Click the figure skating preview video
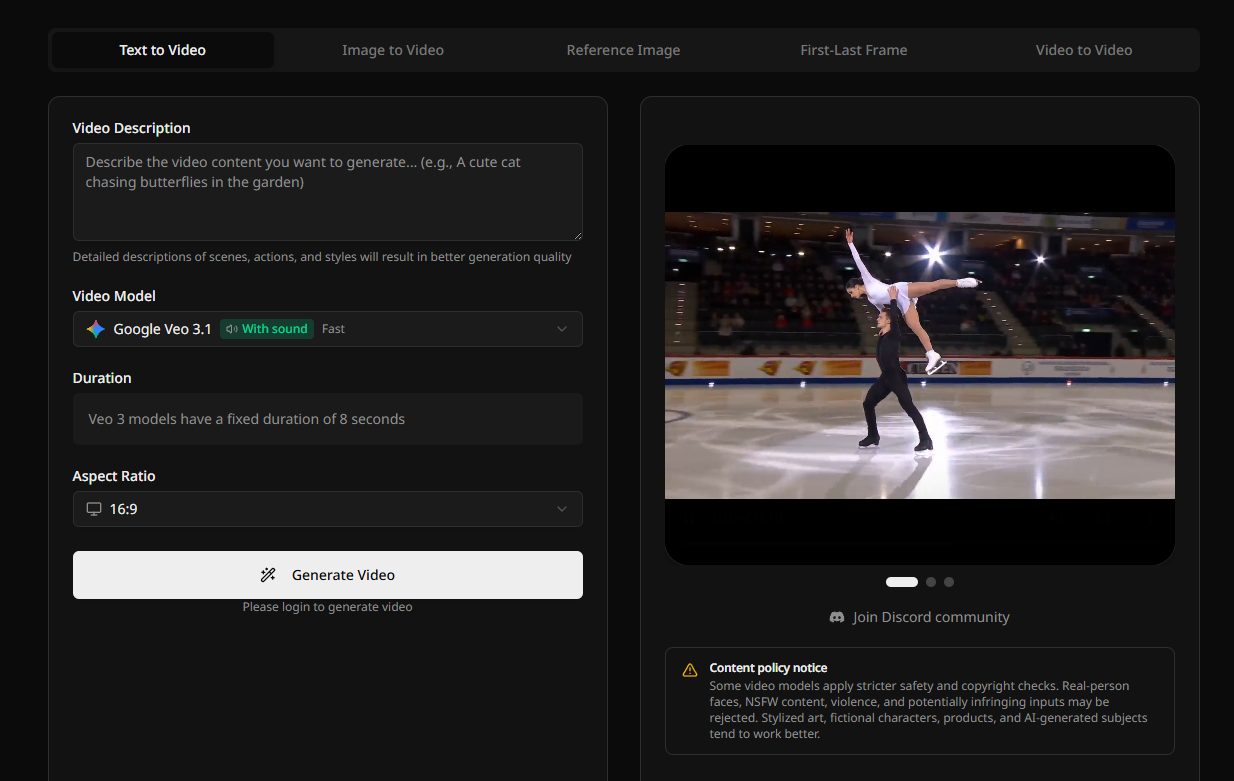 coord(919,355)
